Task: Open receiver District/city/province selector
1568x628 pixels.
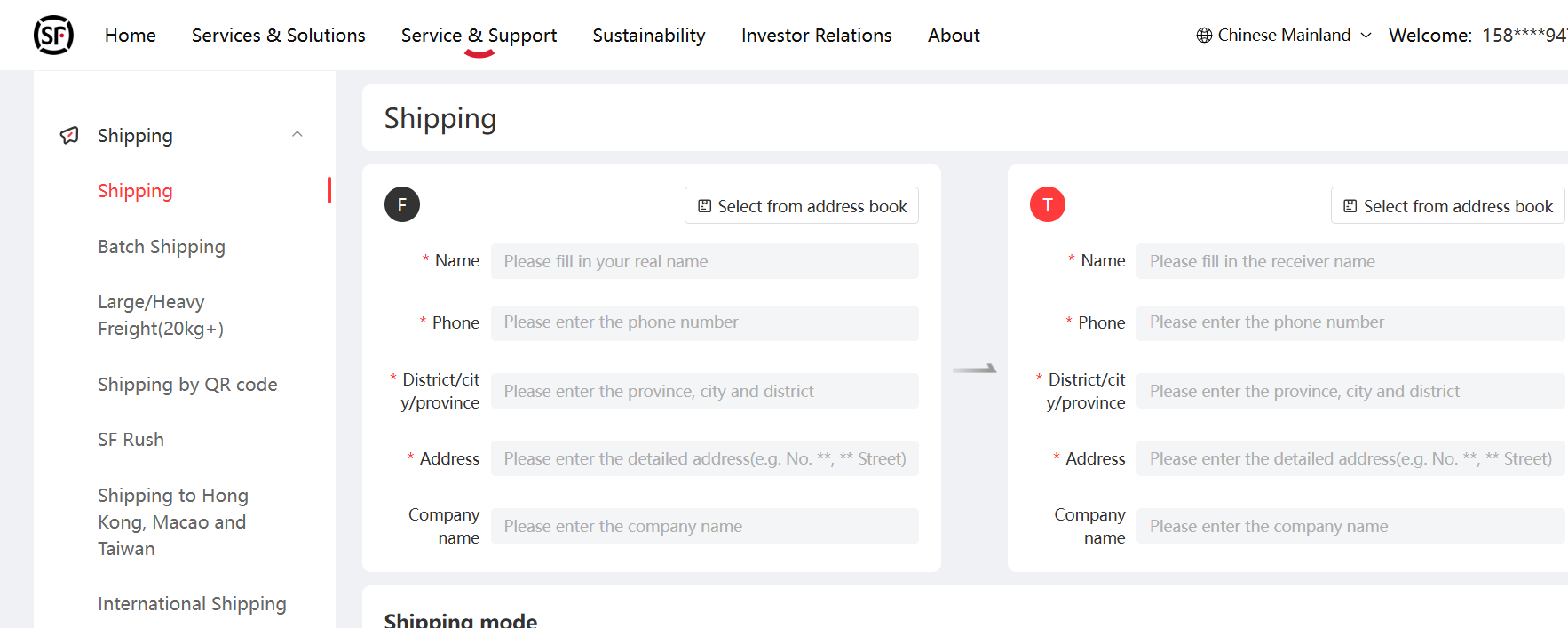Action: click(1350, 391)
